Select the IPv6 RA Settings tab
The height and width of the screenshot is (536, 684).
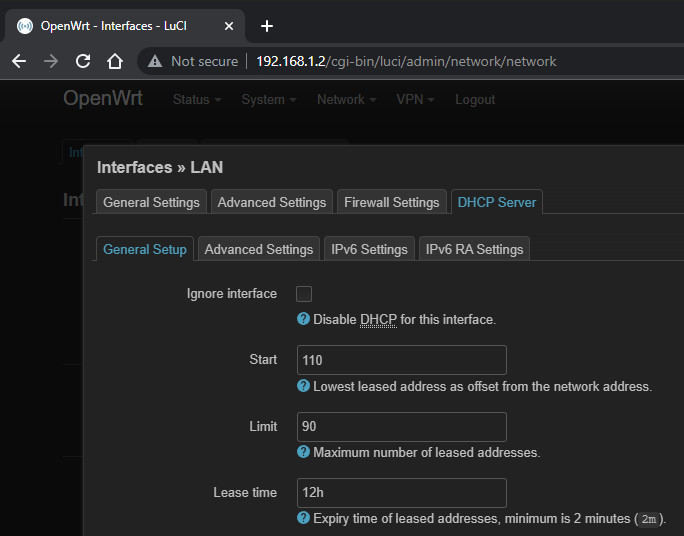(474, 249)
